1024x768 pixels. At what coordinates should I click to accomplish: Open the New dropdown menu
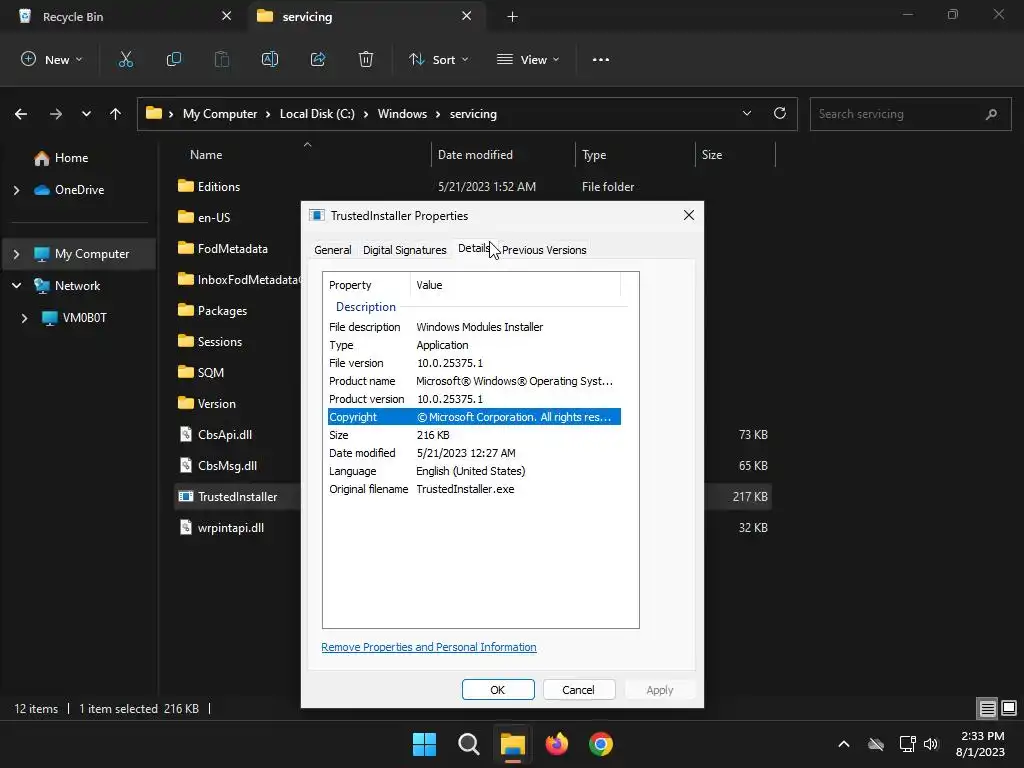coord(52,59)
